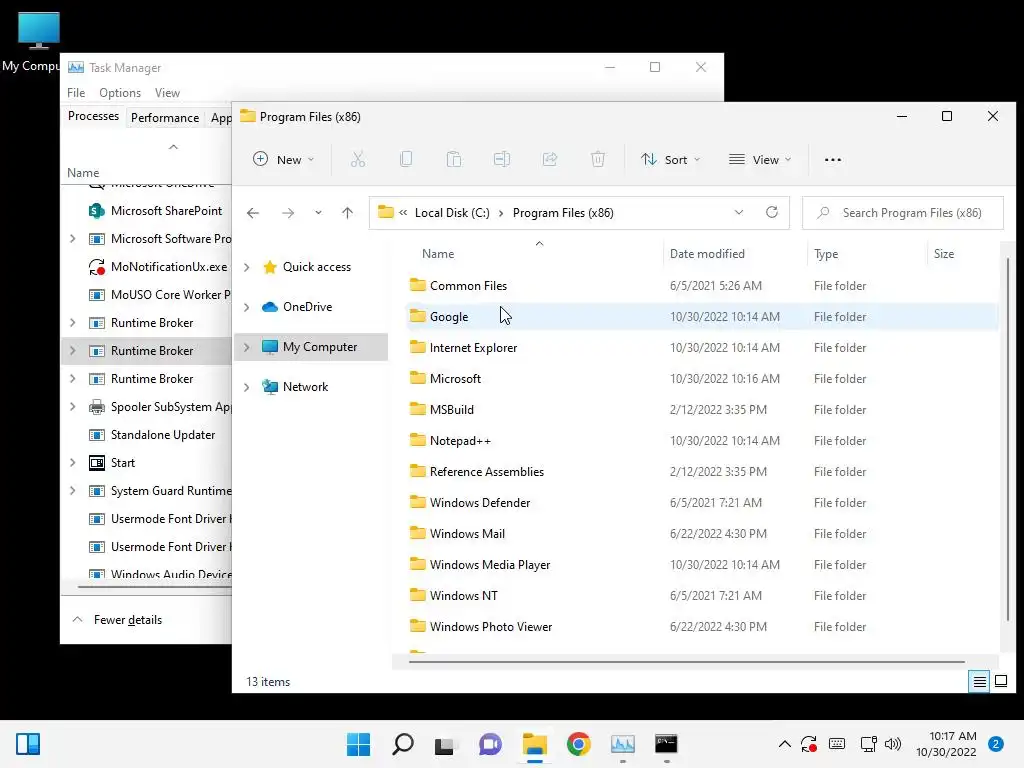The image size is (1024, 768).
Task: Go back with the Back arrow
Action: pos(253,213)
